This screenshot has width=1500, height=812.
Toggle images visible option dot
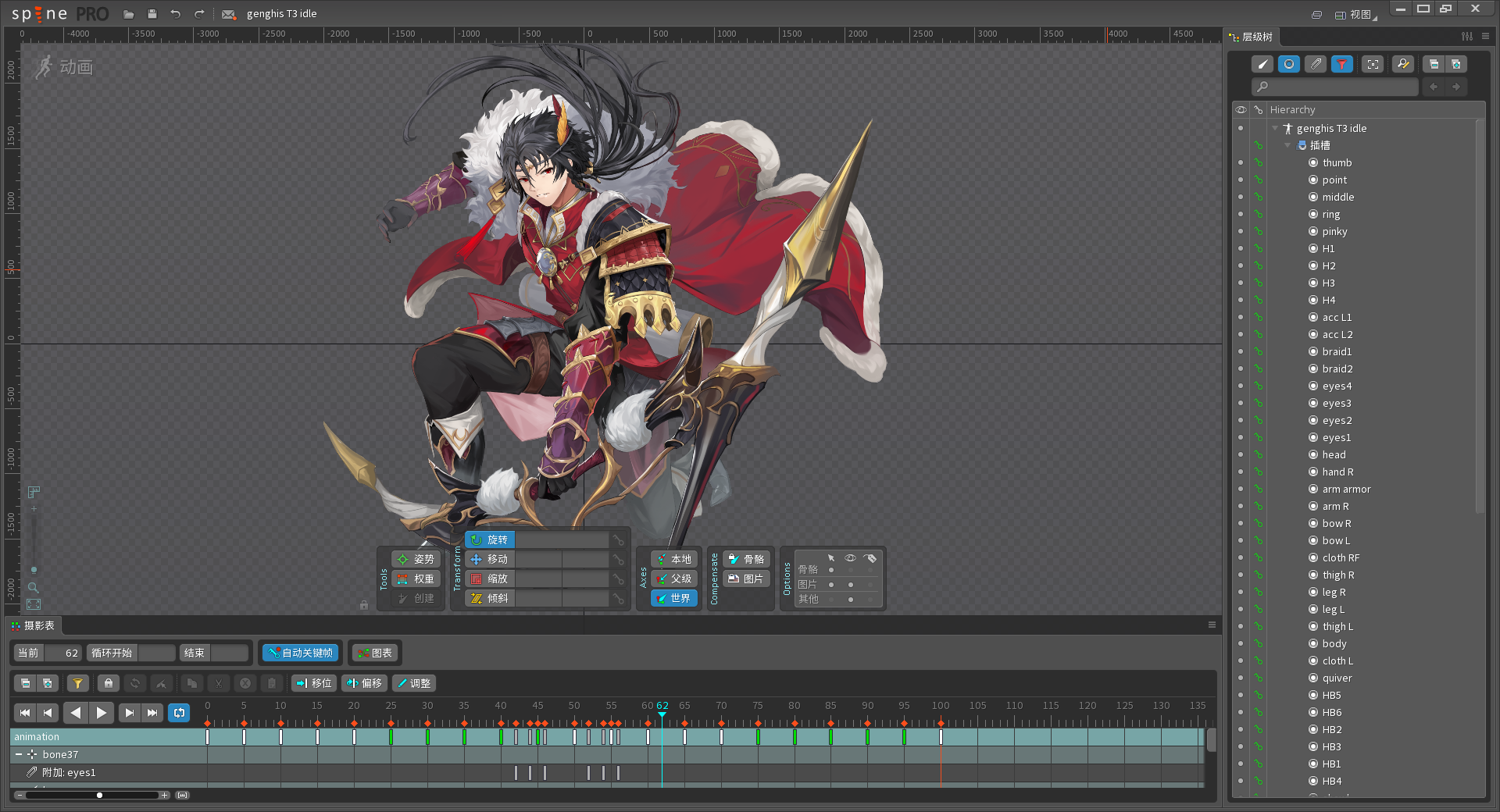pyautogui.click(x=851, y=585)
